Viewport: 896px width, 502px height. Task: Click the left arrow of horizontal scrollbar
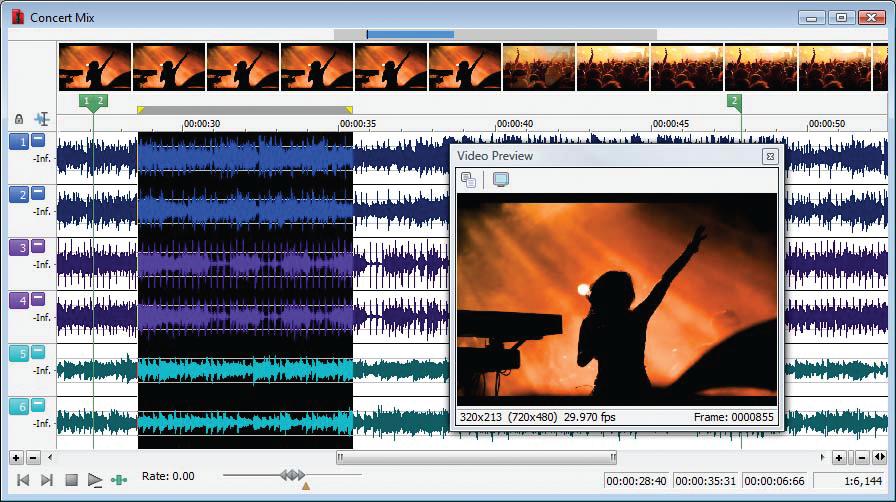point(50,457)
